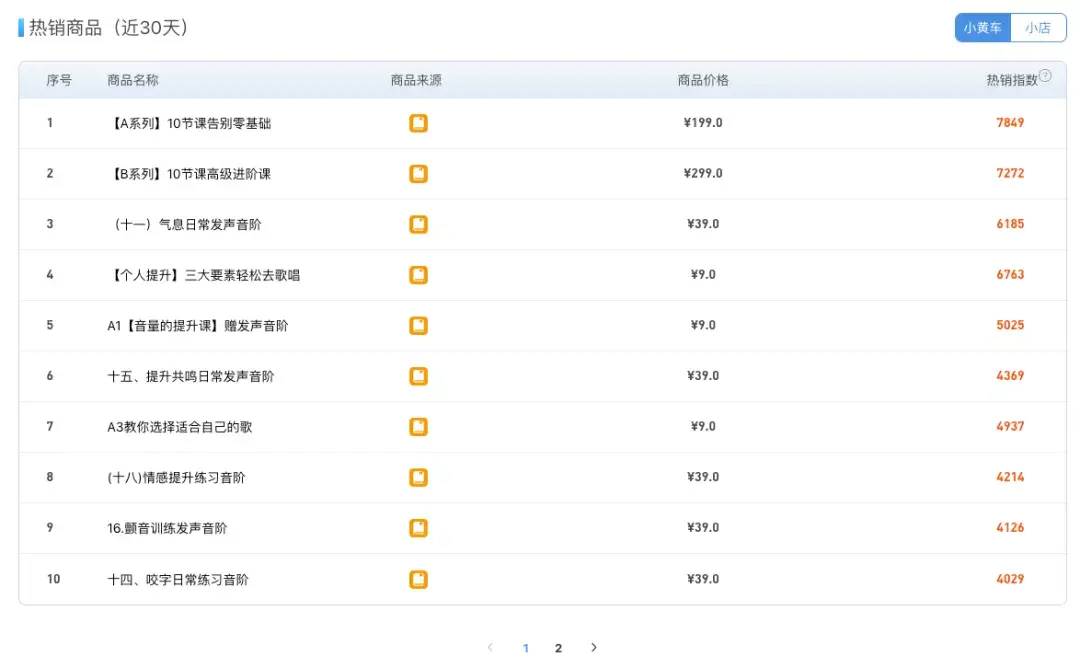Select page 1 in pagination
Viewport: 1080px width, 668px height.
click(526, 648)
